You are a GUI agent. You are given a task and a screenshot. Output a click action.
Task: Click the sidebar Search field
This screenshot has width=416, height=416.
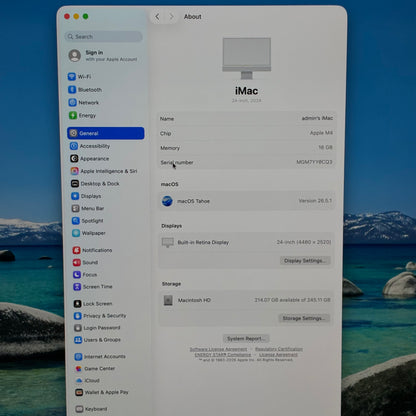(103, 37)
